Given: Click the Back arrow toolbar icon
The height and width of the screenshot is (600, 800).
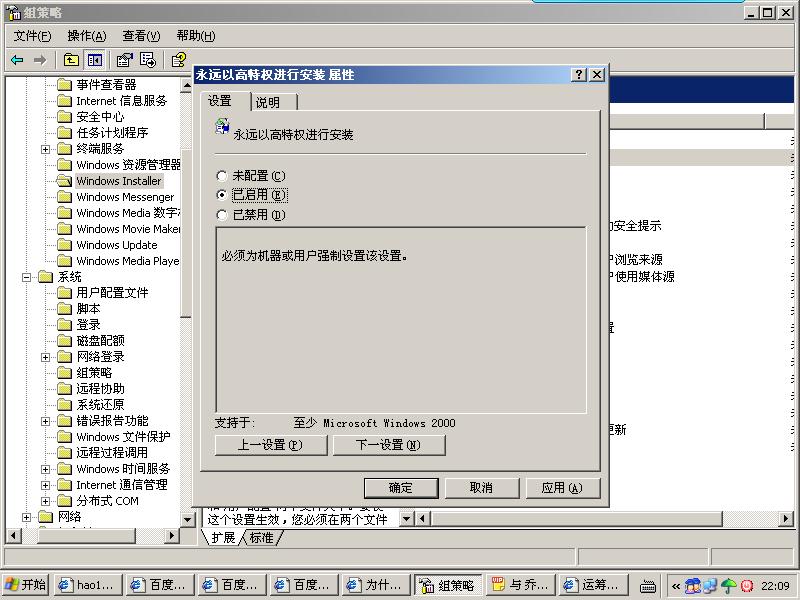Looking at the screenshot, I should click(17, 60).
